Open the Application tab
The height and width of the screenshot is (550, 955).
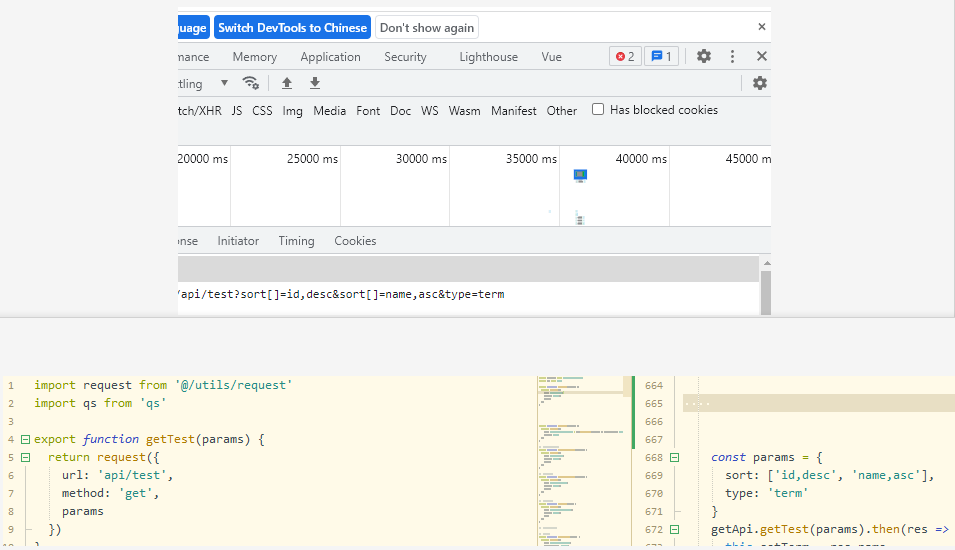click(330, 57)
